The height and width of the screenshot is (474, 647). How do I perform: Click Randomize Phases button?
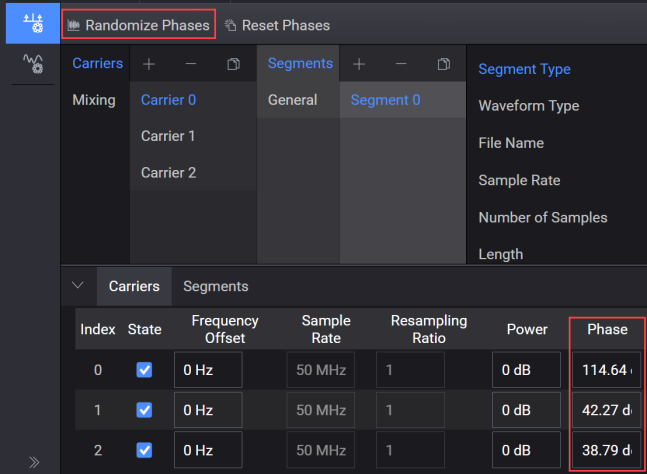point(139,25)
